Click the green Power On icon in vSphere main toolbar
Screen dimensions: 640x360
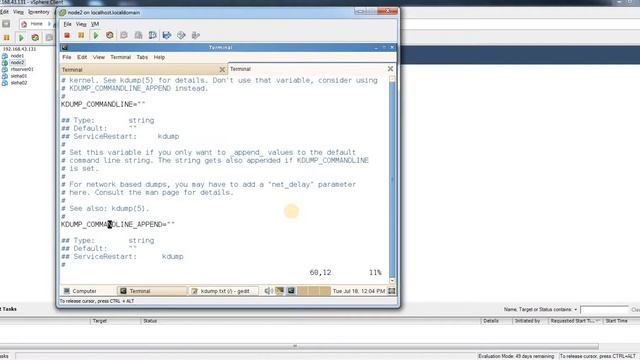coord(21,38)
